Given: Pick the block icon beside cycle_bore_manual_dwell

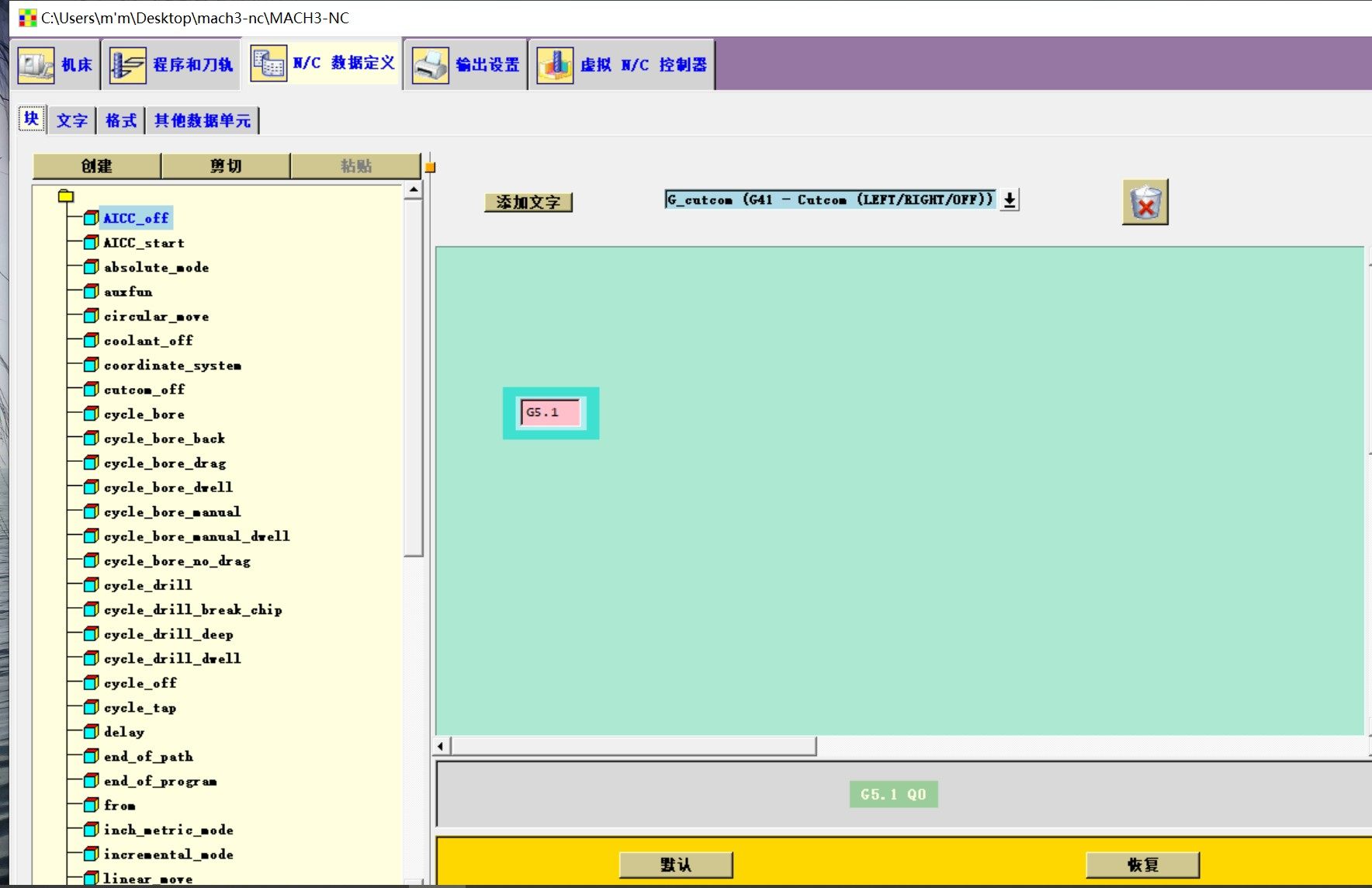Looking at the screenshot, I should 91,536.
